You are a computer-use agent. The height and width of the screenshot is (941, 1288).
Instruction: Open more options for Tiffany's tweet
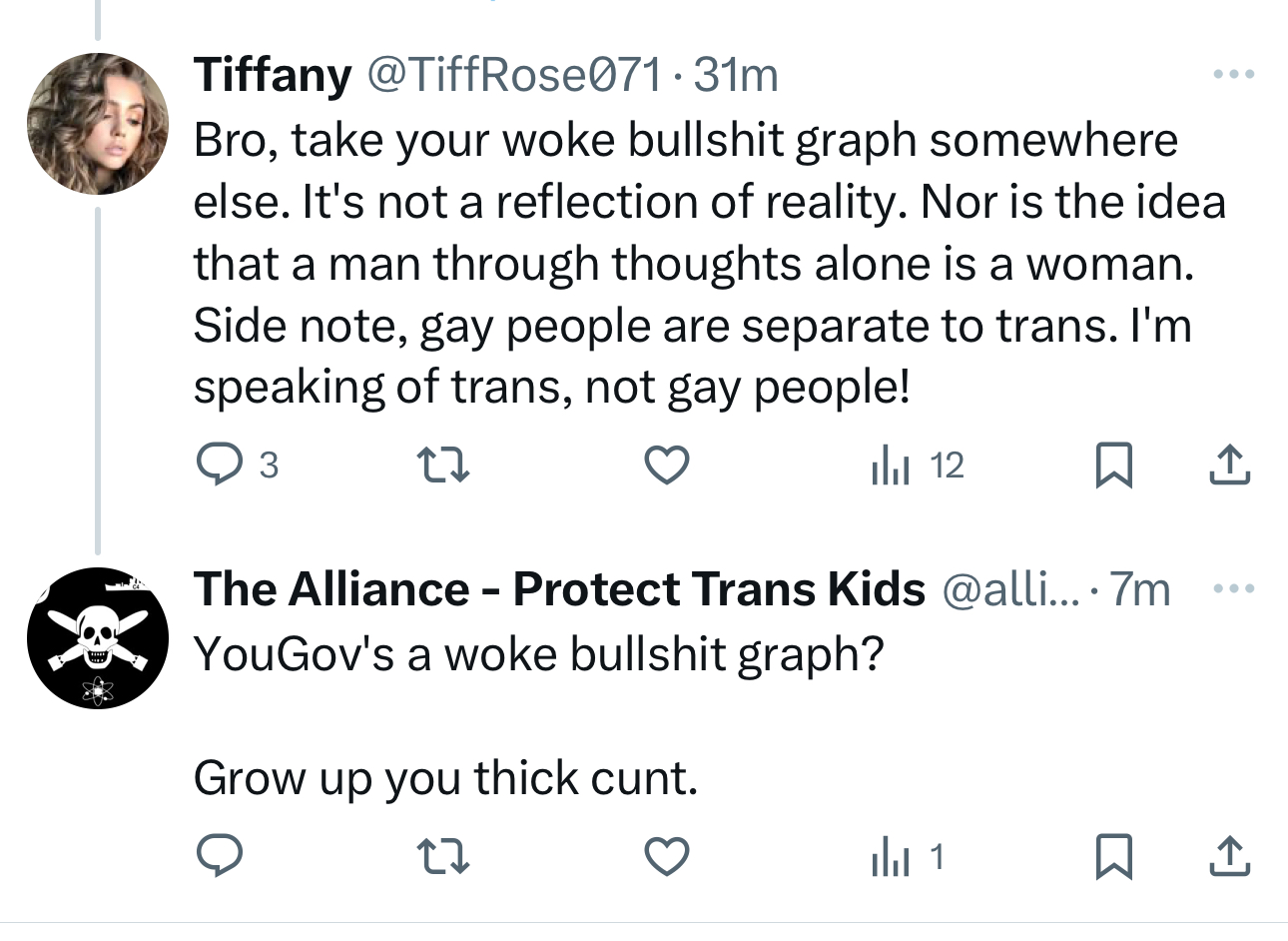[1233, 75]
